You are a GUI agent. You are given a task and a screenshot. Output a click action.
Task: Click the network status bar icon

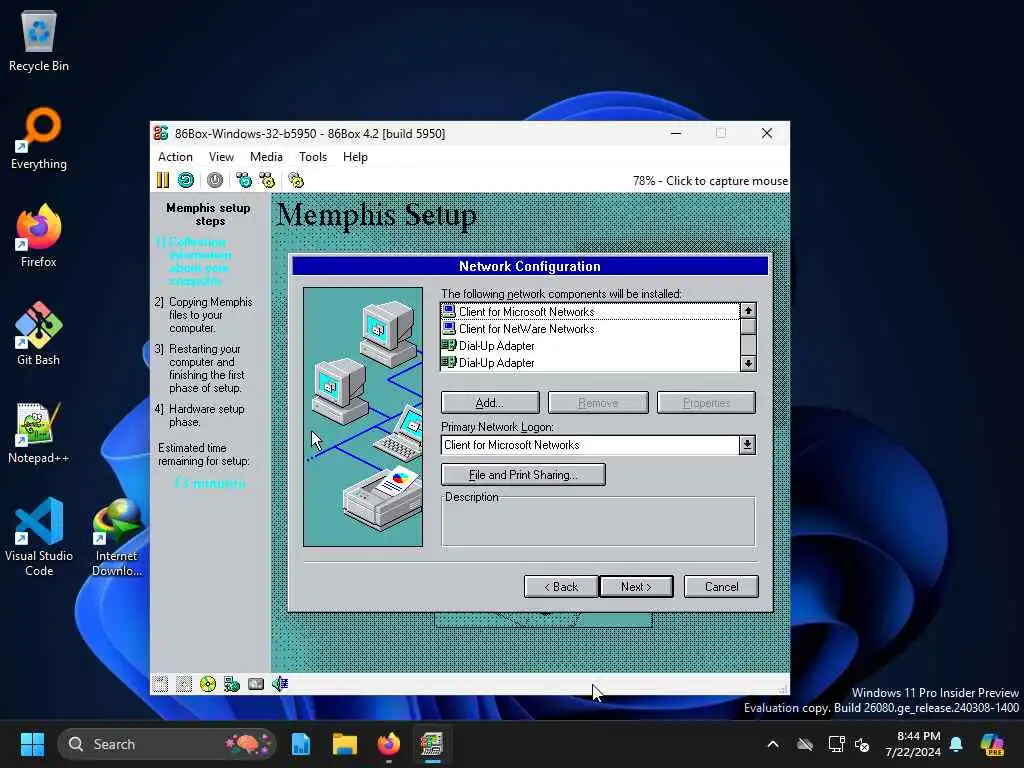point(232,684)
